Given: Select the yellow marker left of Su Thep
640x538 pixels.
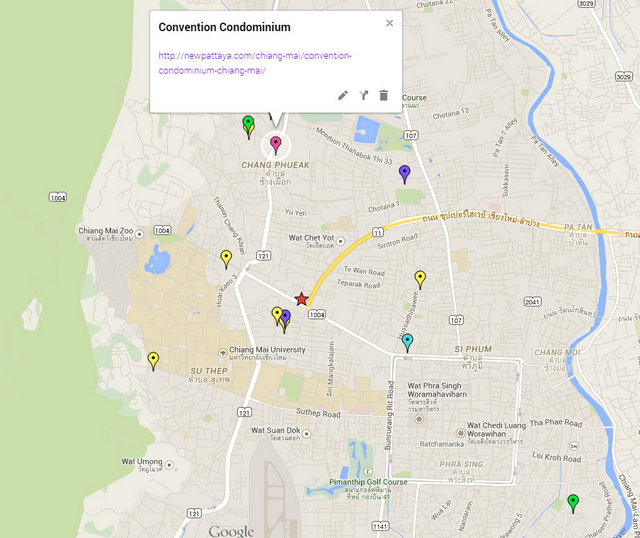Looking at the screenshot, I should click(153, 361).
